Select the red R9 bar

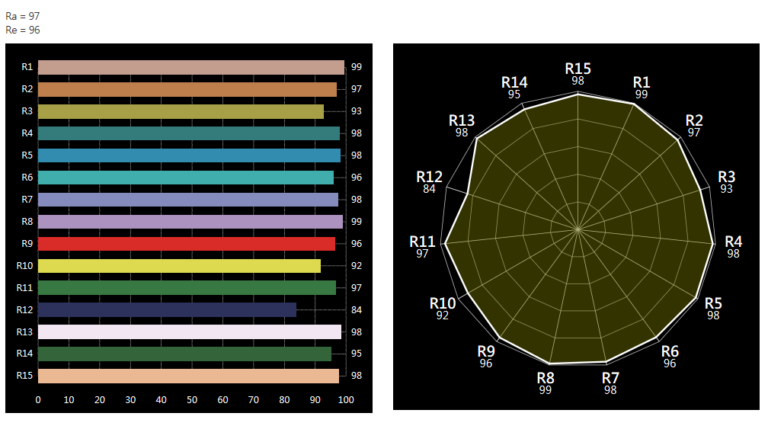tap(187, 244)
